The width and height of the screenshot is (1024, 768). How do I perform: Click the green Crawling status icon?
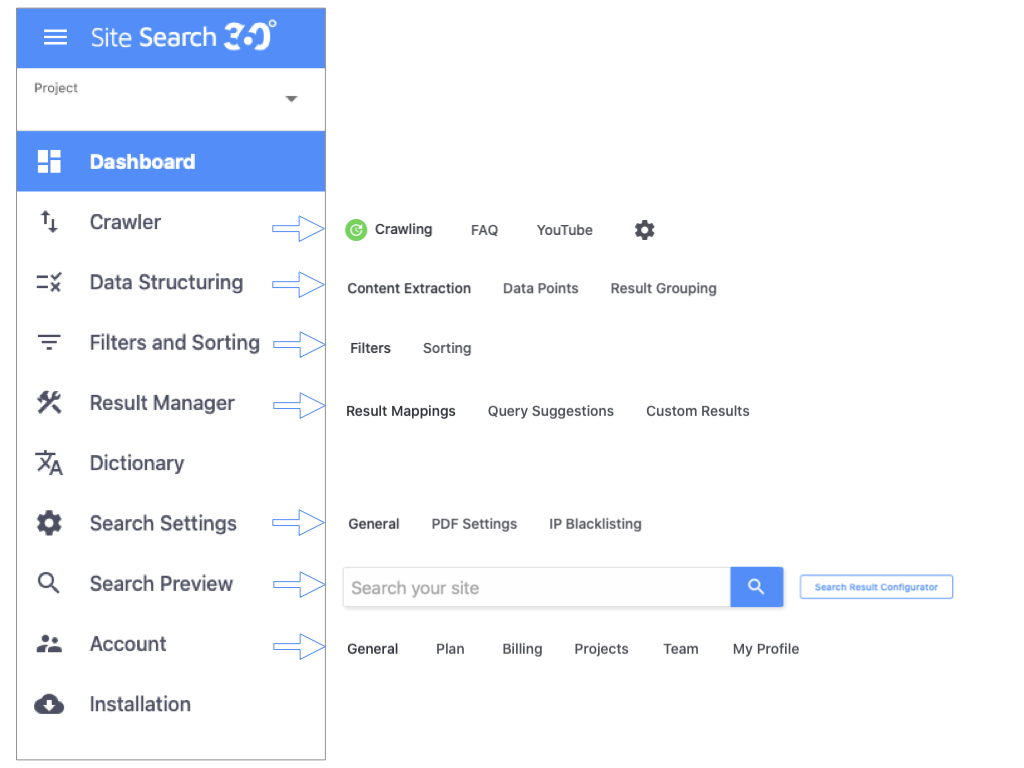356,230
